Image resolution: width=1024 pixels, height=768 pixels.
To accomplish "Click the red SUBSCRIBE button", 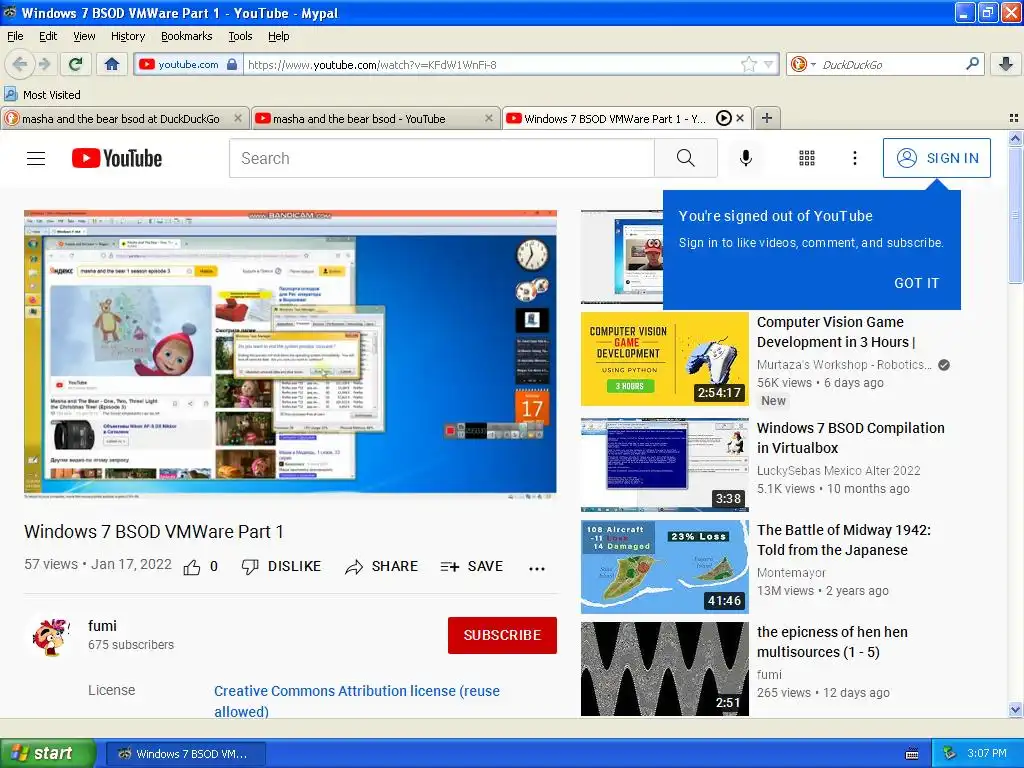I will point(502,635).
